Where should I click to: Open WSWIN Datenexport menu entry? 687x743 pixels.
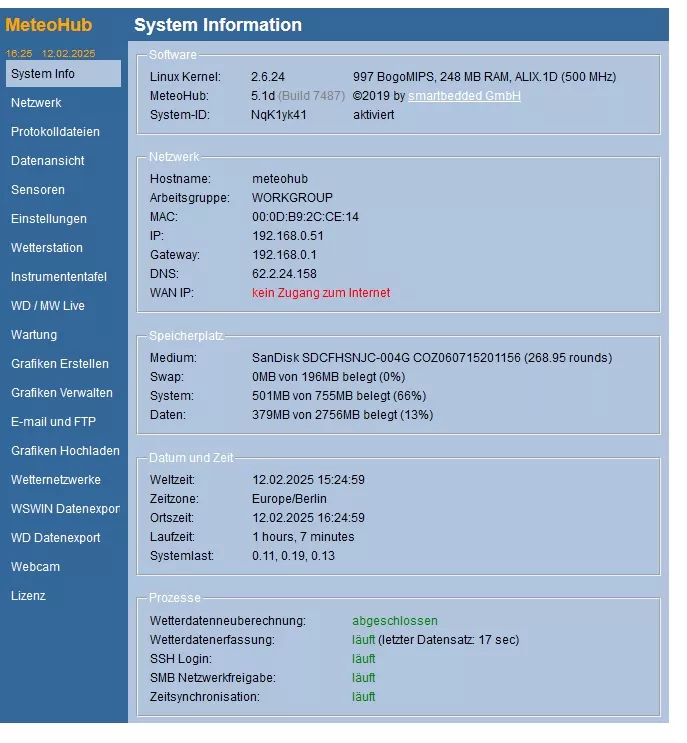65,509
